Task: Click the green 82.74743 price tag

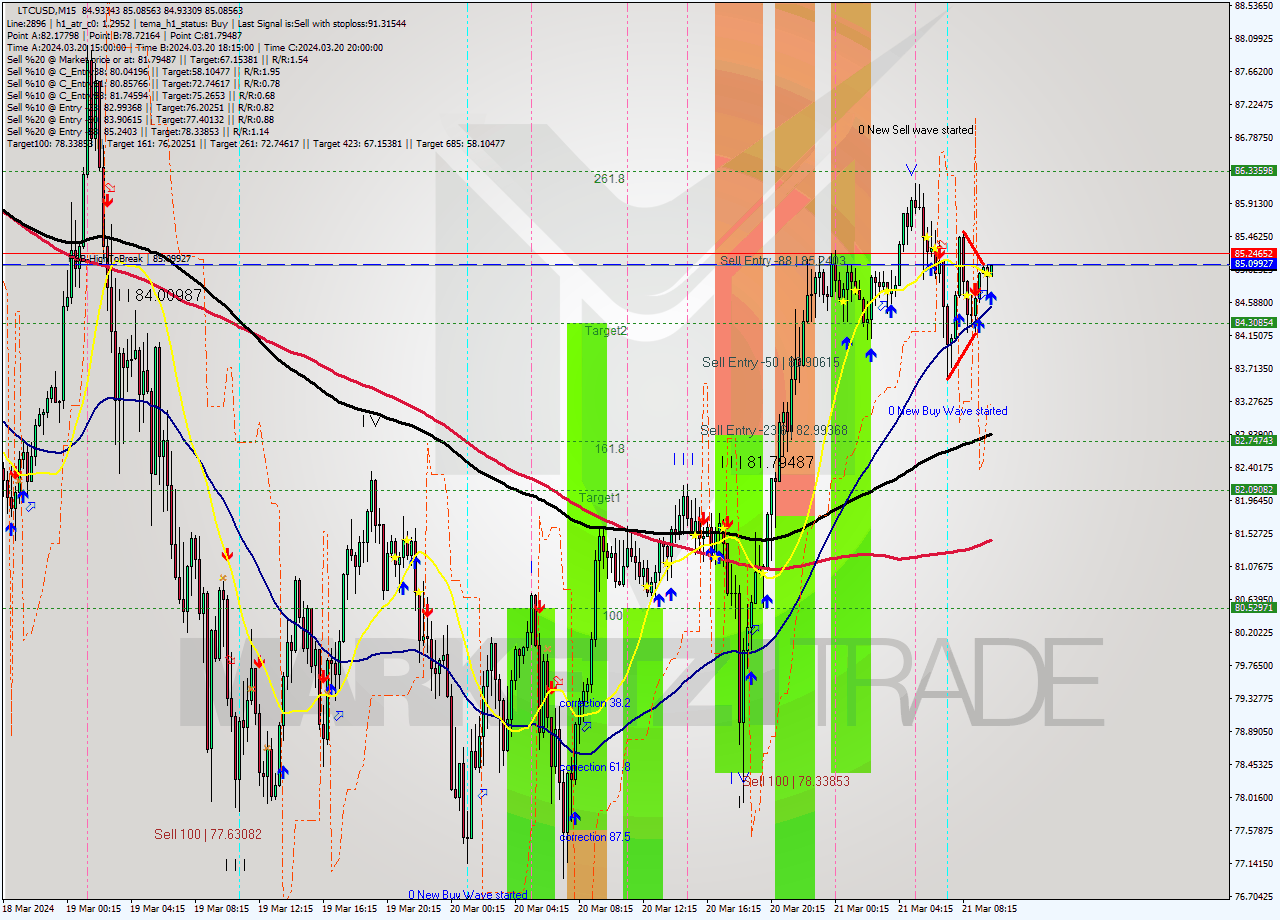Action: 1254,440
